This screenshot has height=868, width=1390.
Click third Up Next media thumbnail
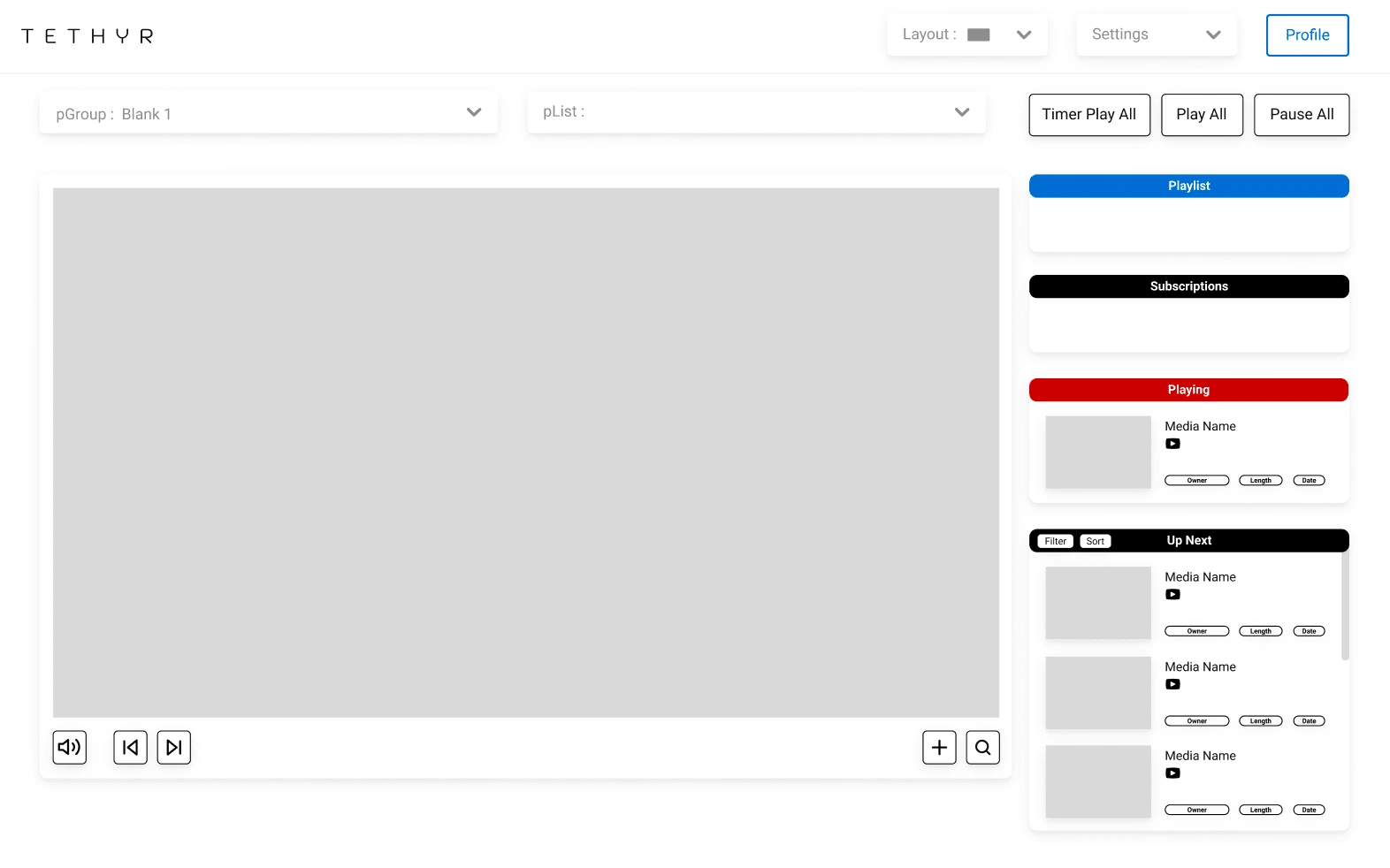(1098, 781)
